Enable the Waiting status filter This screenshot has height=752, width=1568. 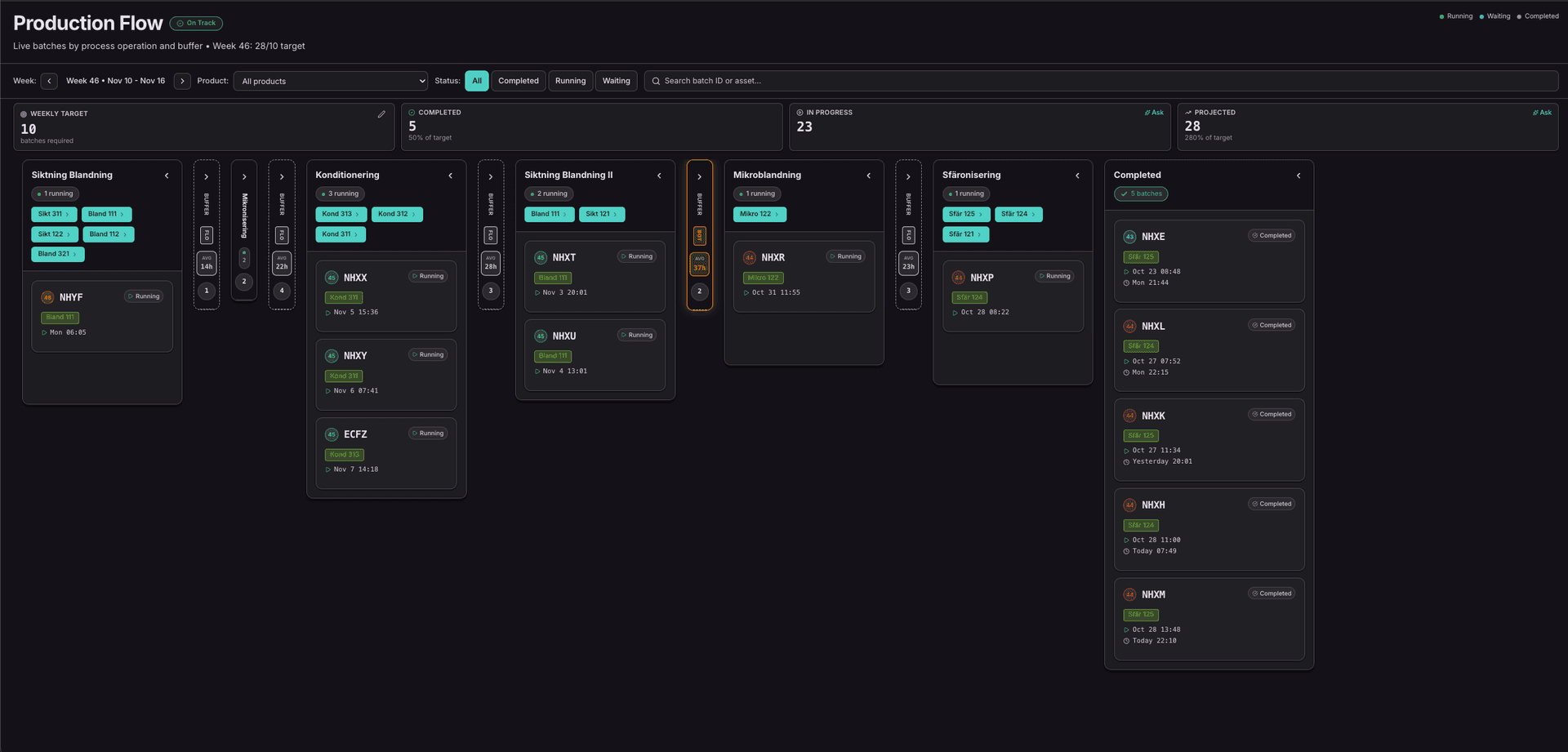[x=616, y=81]
